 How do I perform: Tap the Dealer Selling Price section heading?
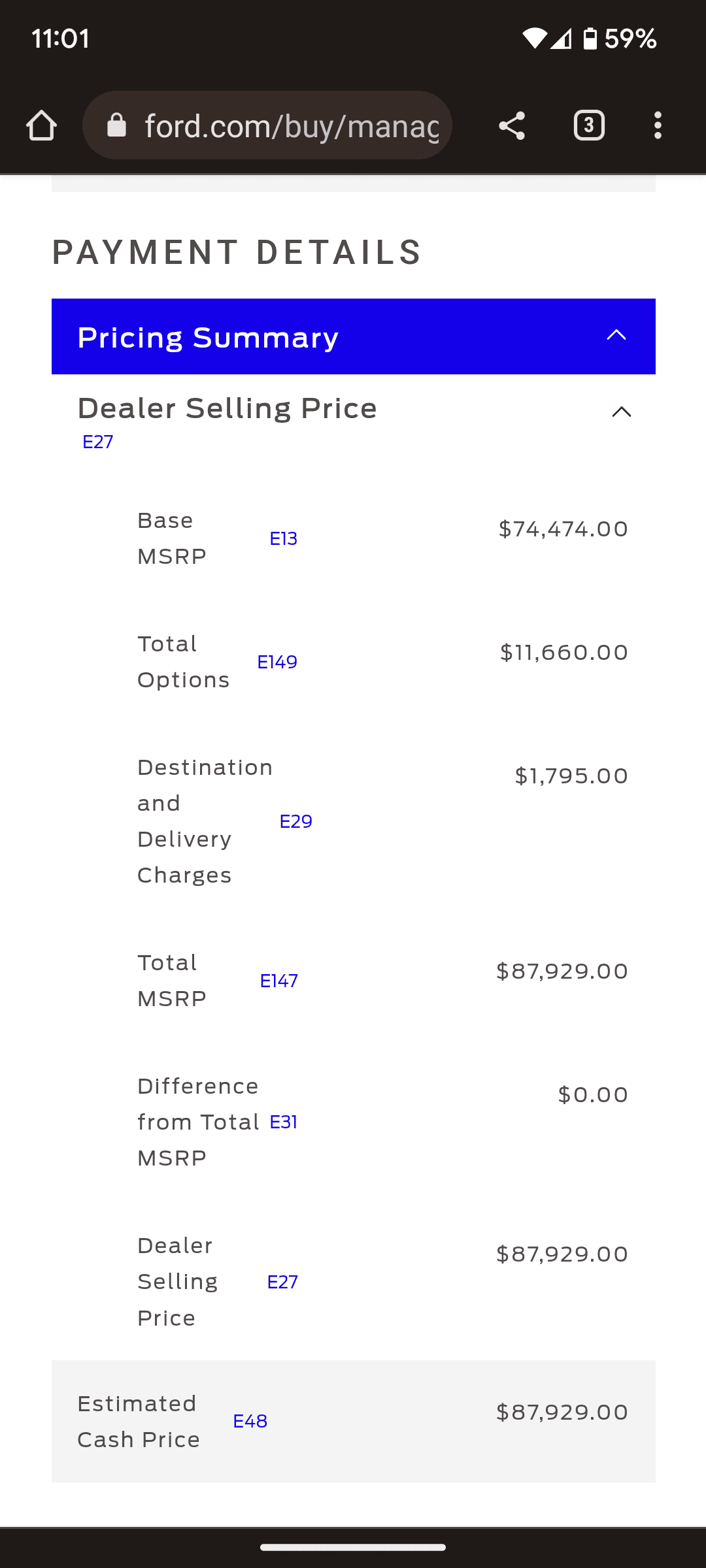[x=227, y=409]
